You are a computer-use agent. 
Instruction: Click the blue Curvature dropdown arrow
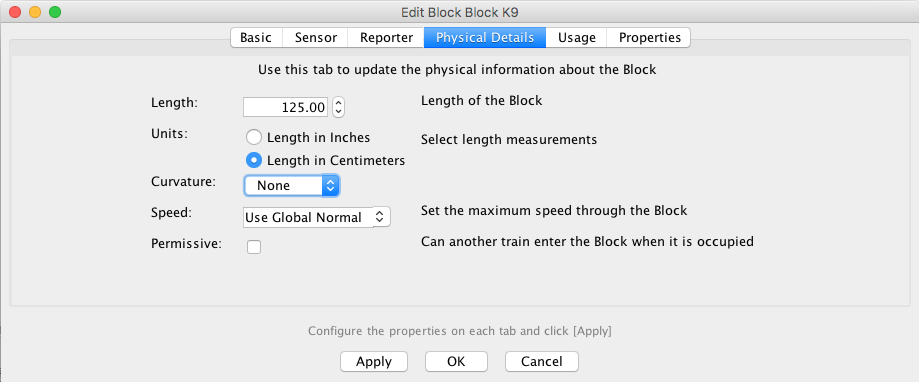pyautogui.click(x=331, y=186)
